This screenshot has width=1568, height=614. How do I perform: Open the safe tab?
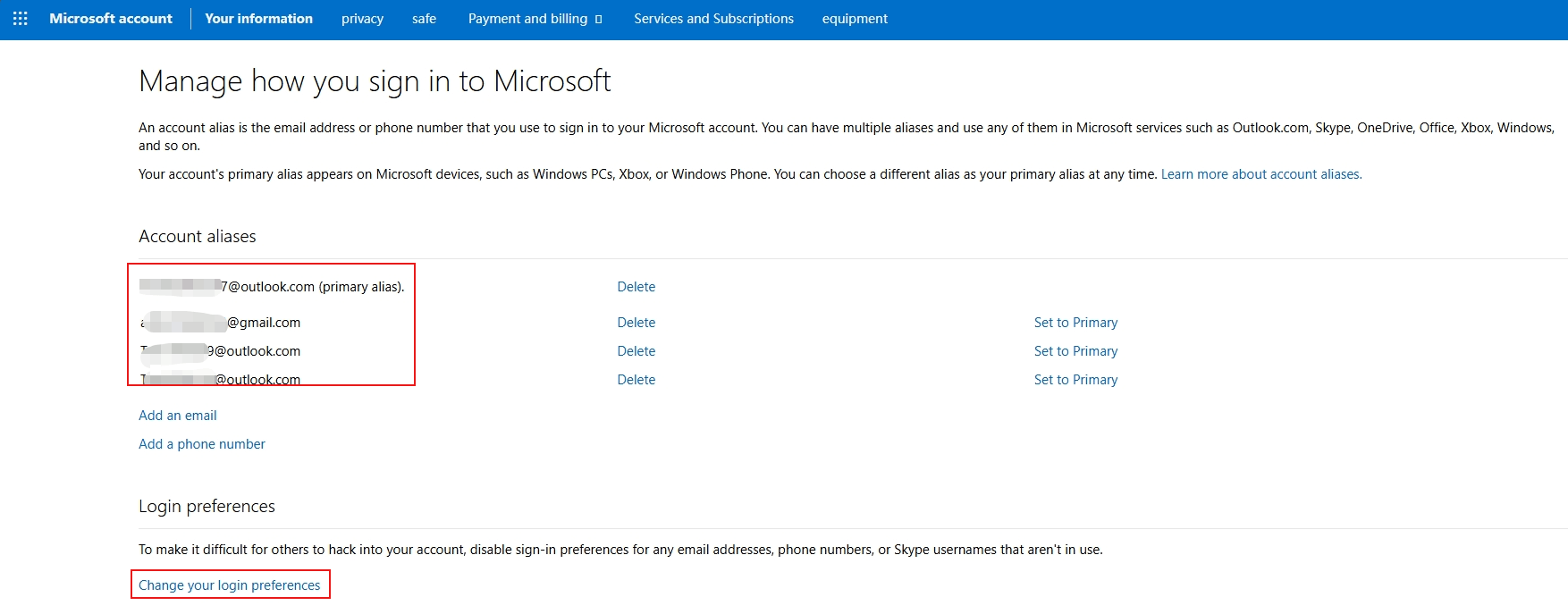tap(424, 19)
